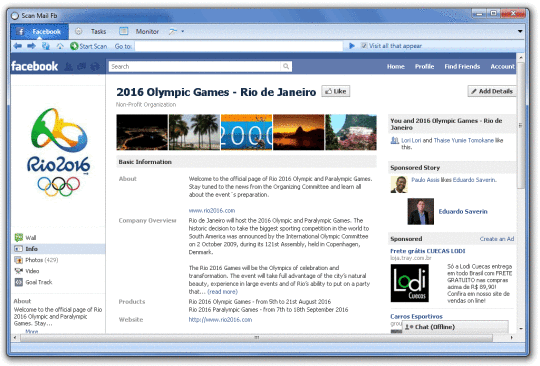This screenshot has width=540, height=366.
Task: Click the More link under About
Action: pyautogui.click(x=32, y=331)
